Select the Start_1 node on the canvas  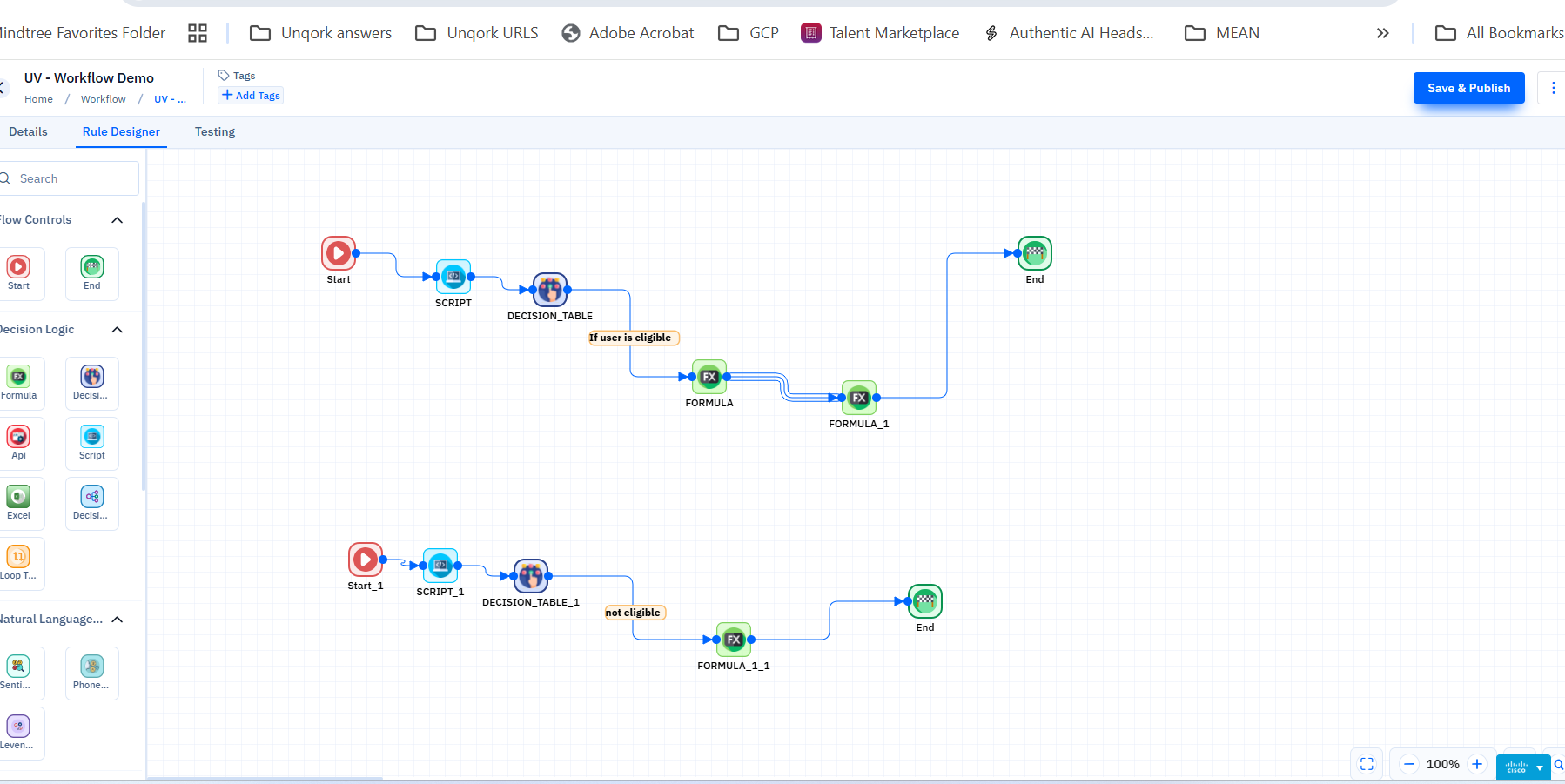(x=366, y=560)
